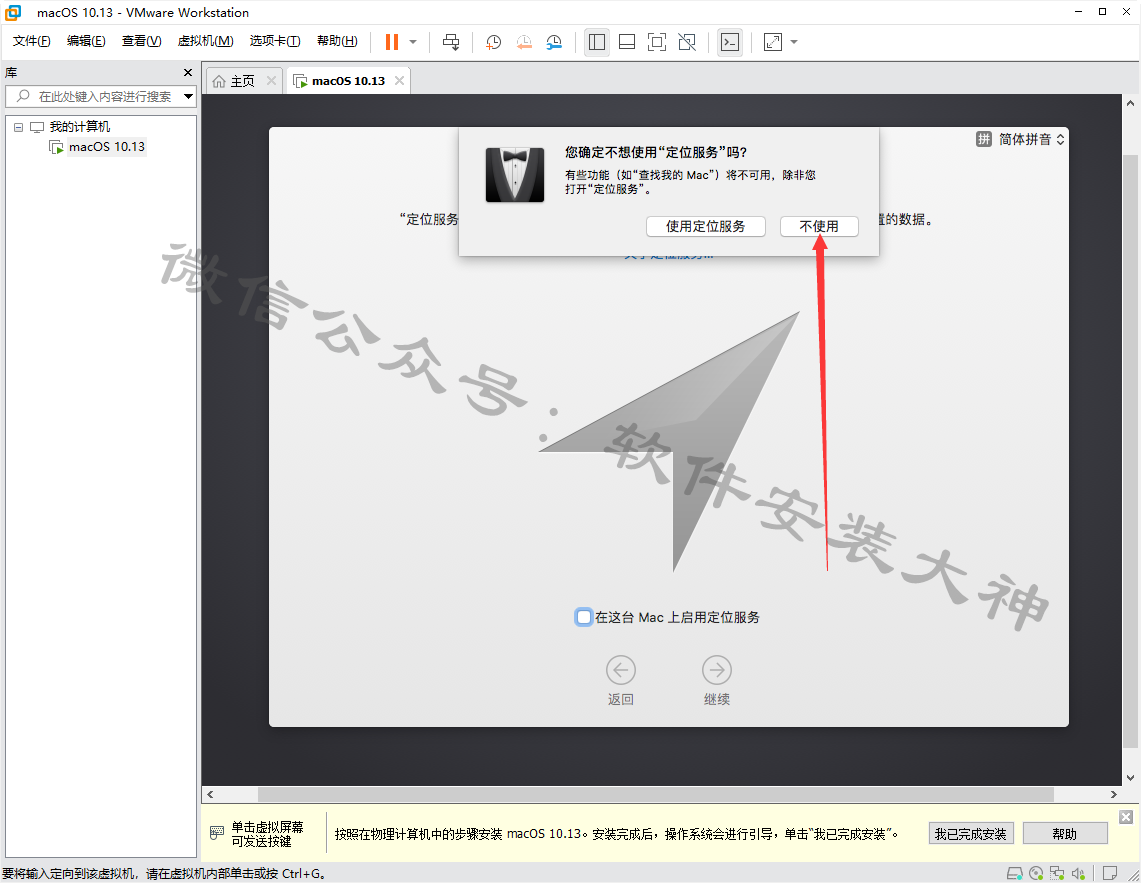
Task: Check 在这台 Mac 上启用定位服务
Action: (584, 617)
